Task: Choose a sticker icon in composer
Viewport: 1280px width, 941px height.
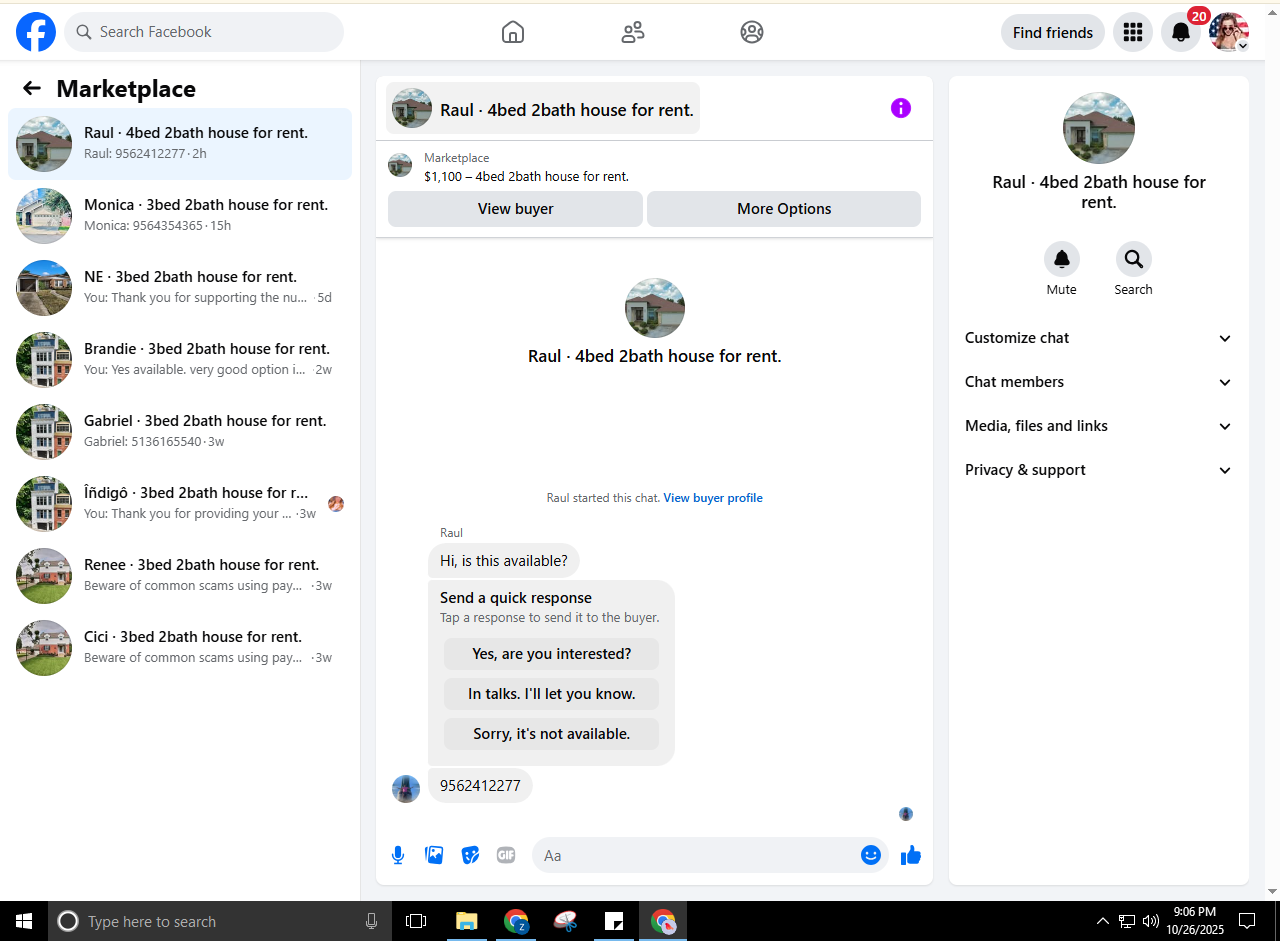Action: pyautogui.click(x=470, y=855)
